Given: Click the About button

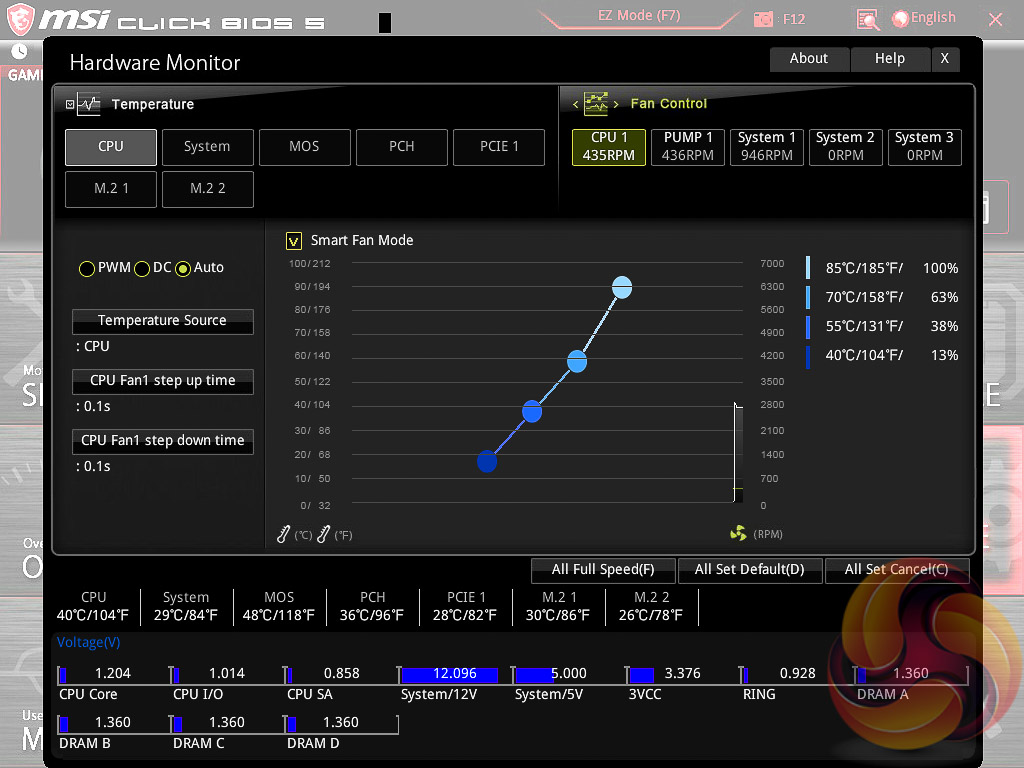Looking at the screenshot, I should pyautogui.click(x=809, y=59).
